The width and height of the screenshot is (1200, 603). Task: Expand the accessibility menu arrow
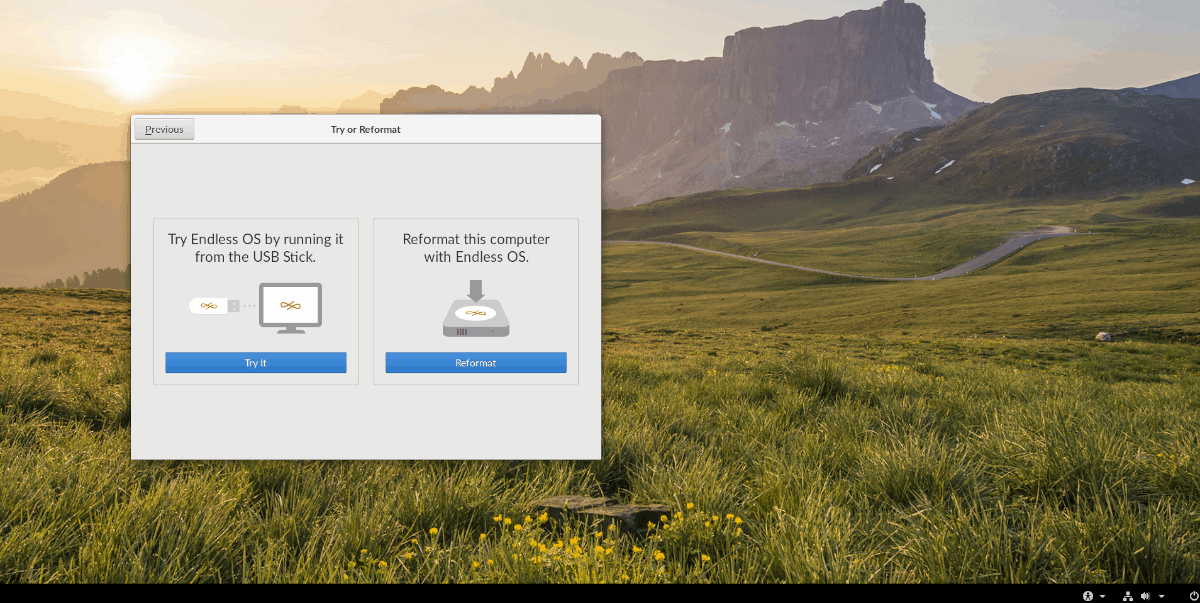pyautogui.click(x=1102, y=596)
